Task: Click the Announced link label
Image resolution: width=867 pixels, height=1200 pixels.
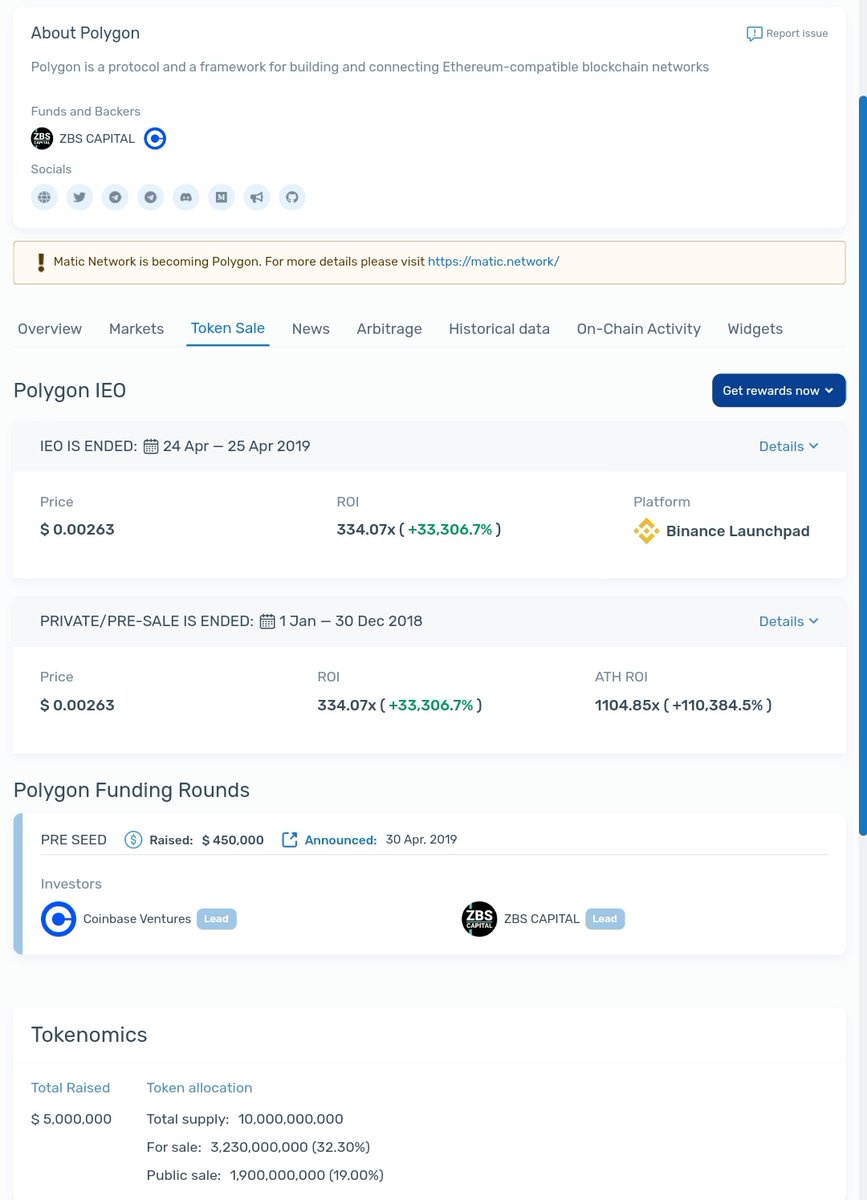Action: point(341,840)
